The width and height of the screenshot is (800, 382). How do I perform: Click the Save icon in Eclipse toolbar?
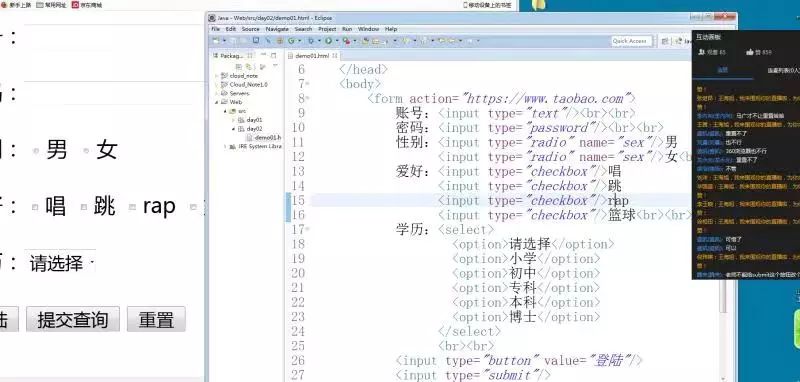(234, 40)
